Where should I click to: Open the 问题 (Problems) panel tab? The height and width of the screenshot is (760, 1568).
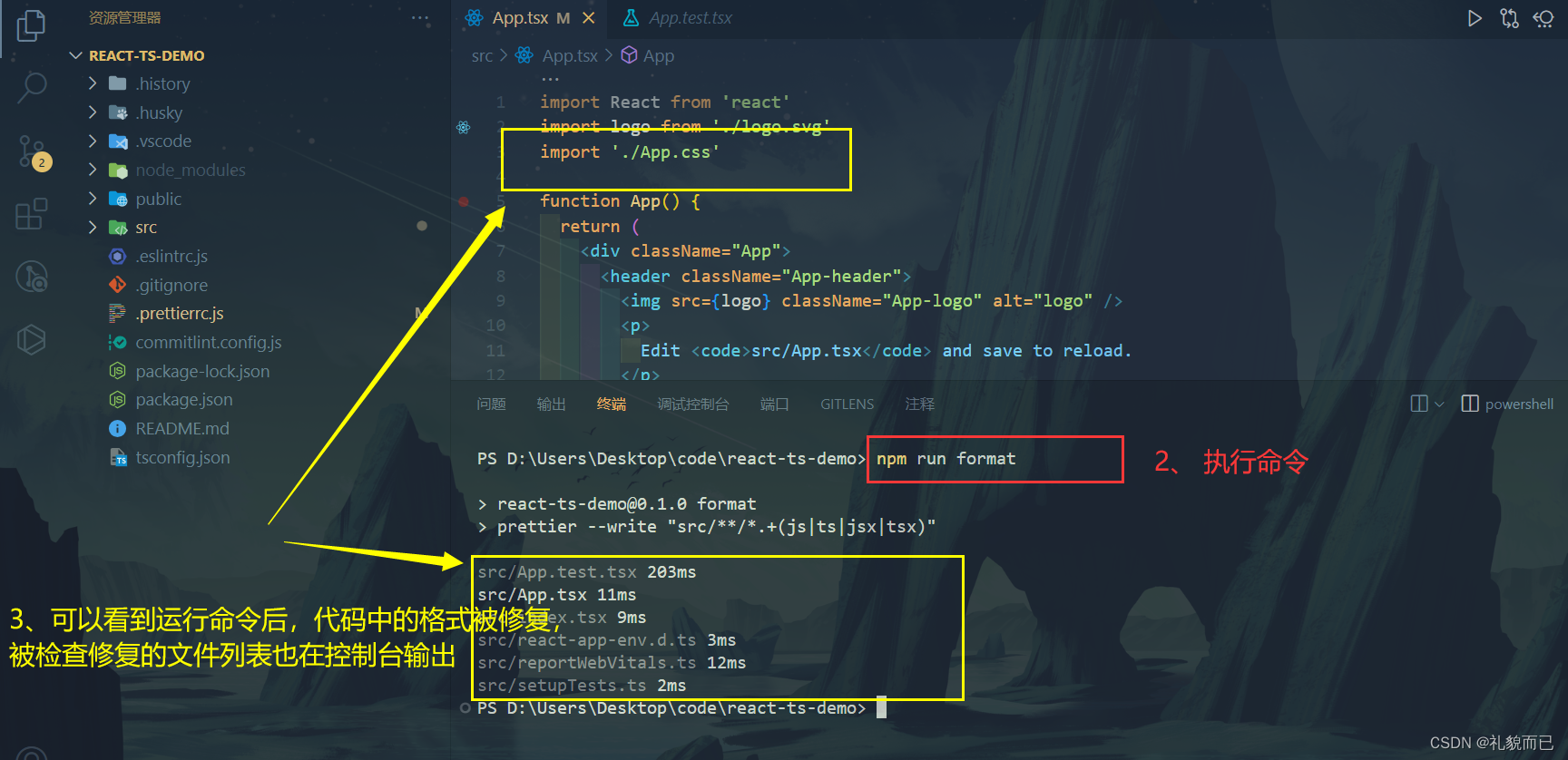coord(491,404)
